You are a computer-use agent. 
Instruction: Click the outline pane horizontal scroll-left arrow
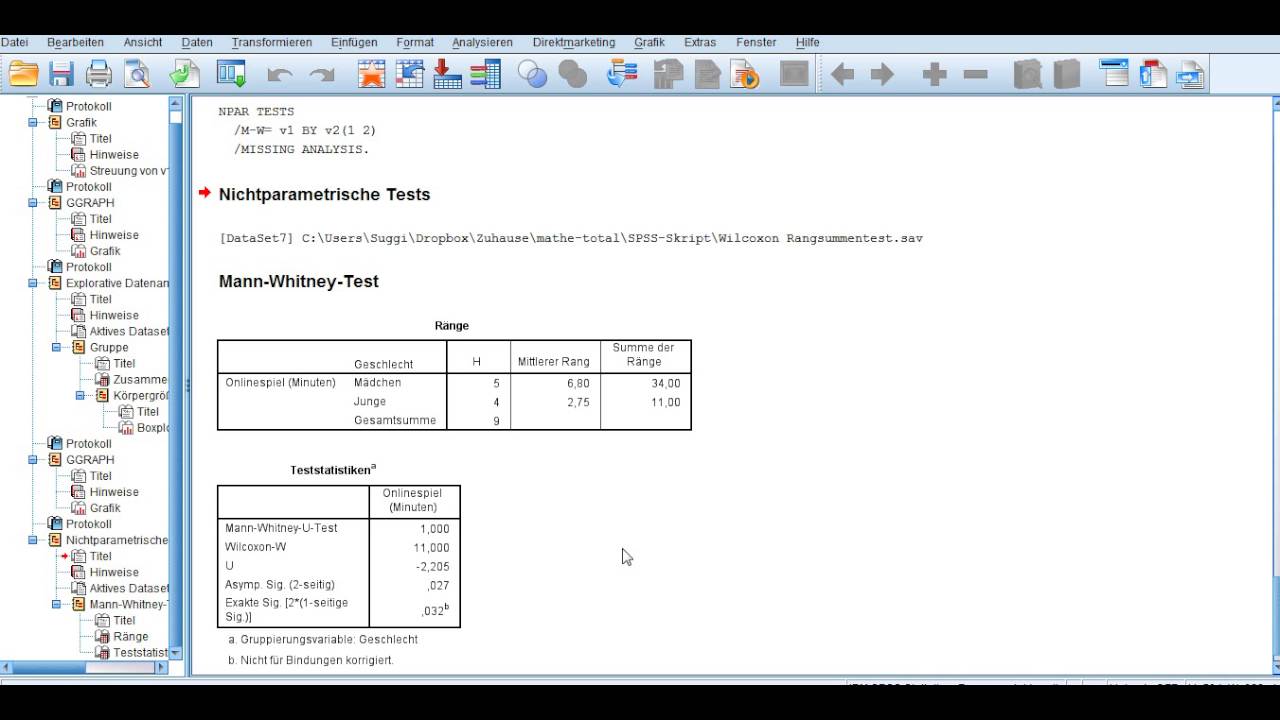pos(6,668)
